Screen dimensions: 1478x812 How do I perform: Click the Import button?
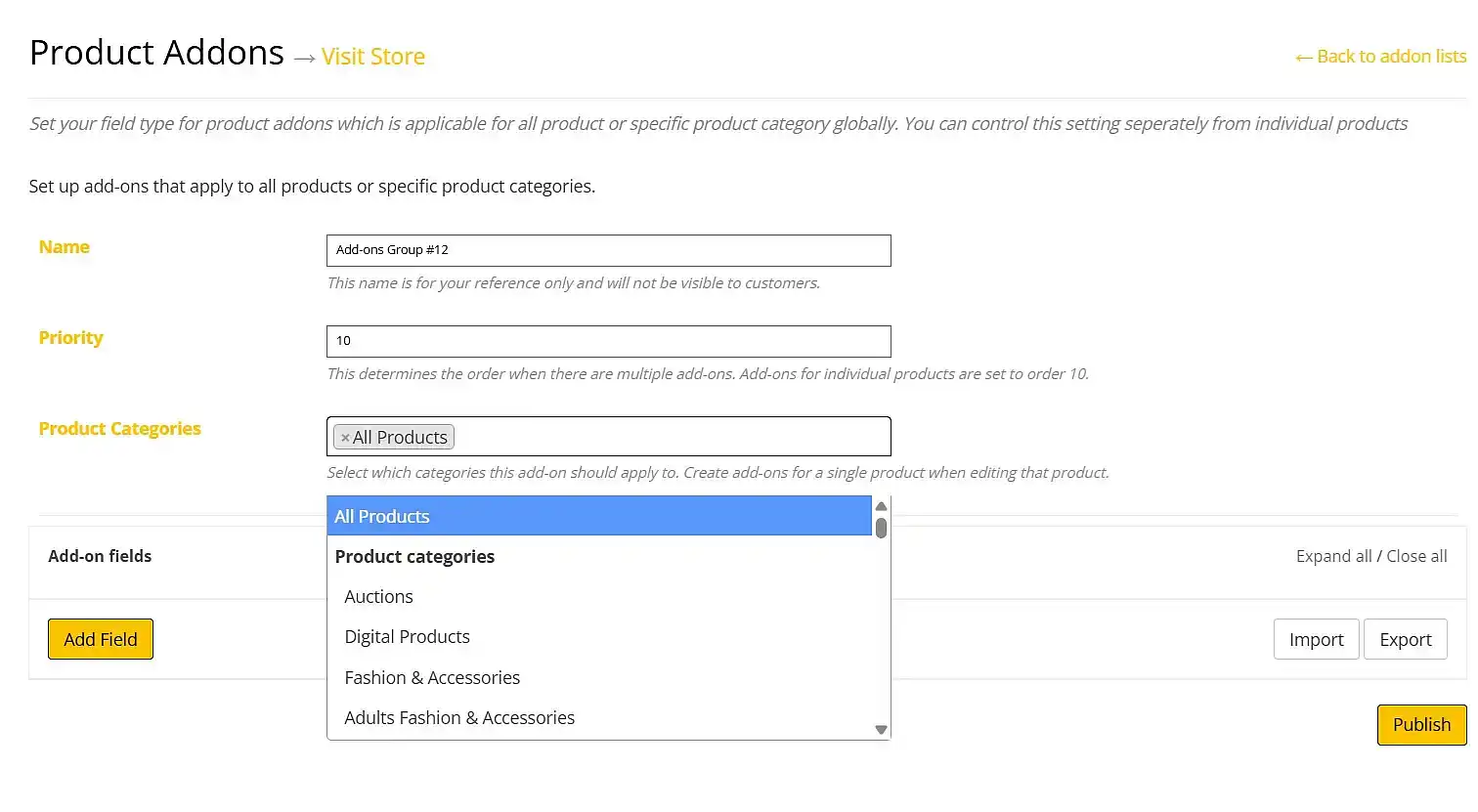pyautogui.click(x=1316, y=639)
